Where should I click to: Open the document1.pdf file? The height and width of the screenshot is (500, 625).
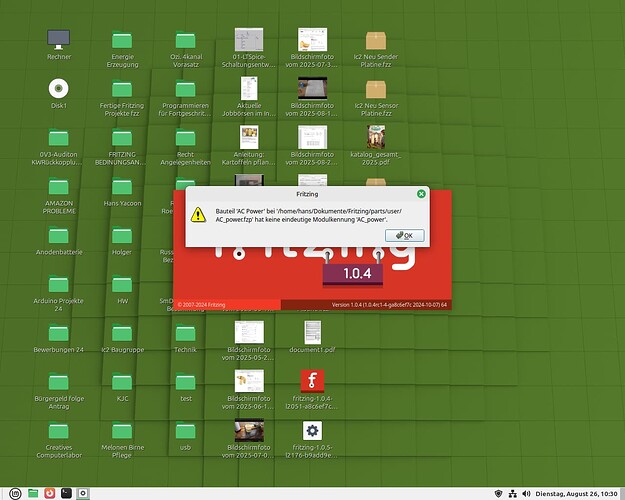pyautogui.click(x=311, y=332)
